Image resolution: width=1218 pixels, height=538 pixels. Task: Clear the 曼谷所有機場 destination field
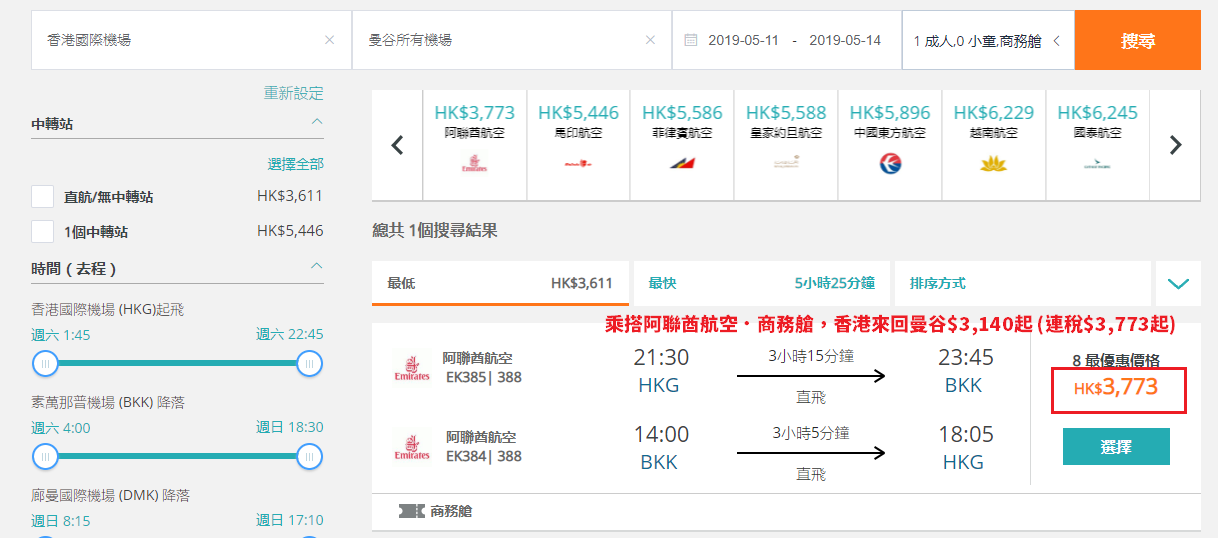[650, 41]
